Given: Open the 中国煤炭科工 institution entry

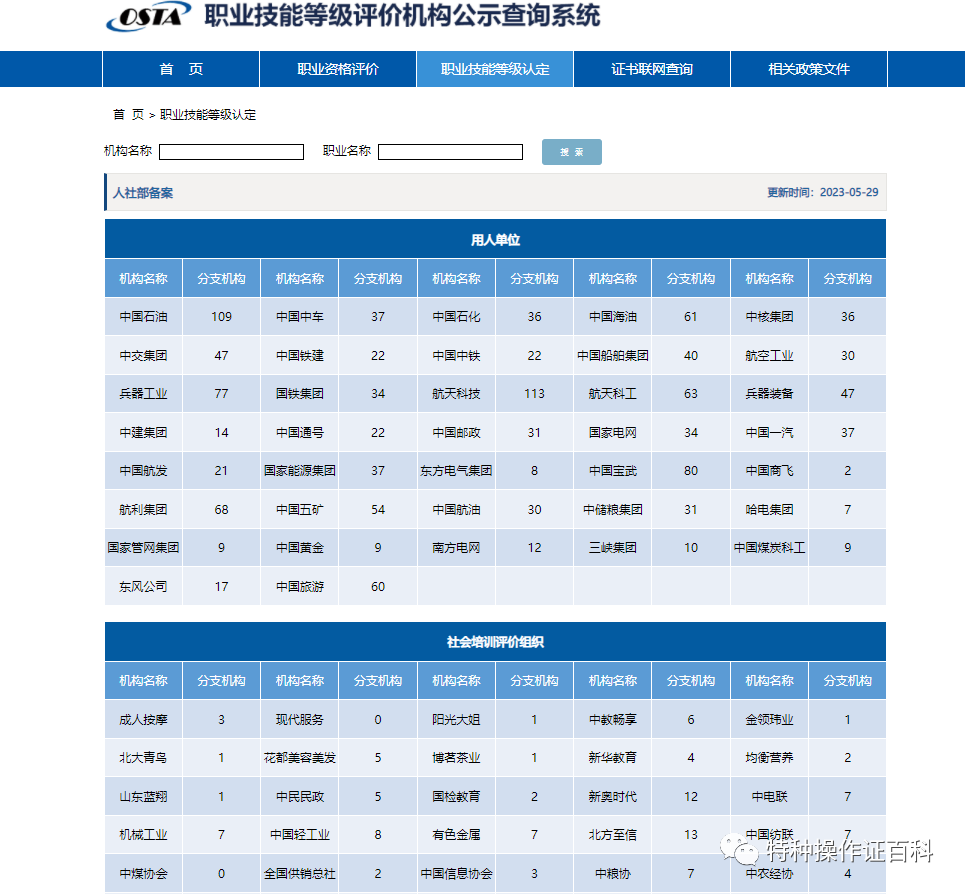Looking at the screenshot, I should click(769, 548).
